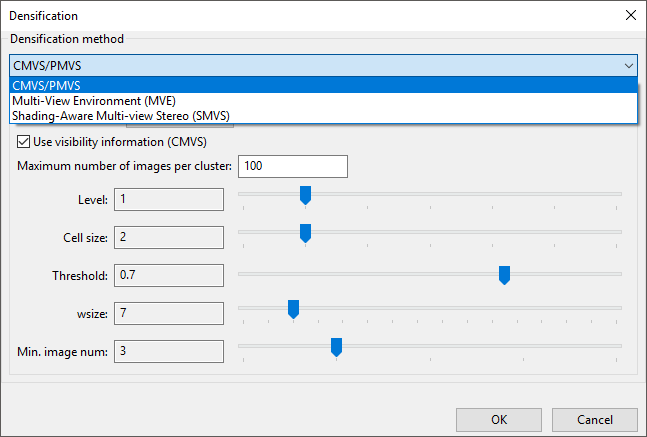Click the Cell size value box
Screen dimensions: 647x437
168,237
